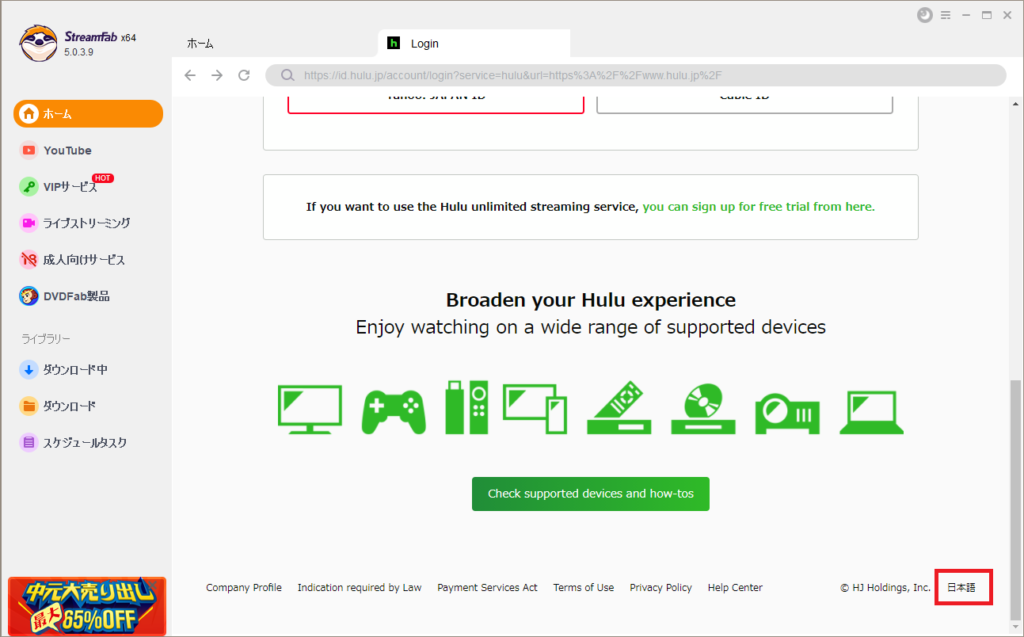Open the hamburger menu in title bar
The height and width of the screenshot is (637, 1024).
point(946,15)
